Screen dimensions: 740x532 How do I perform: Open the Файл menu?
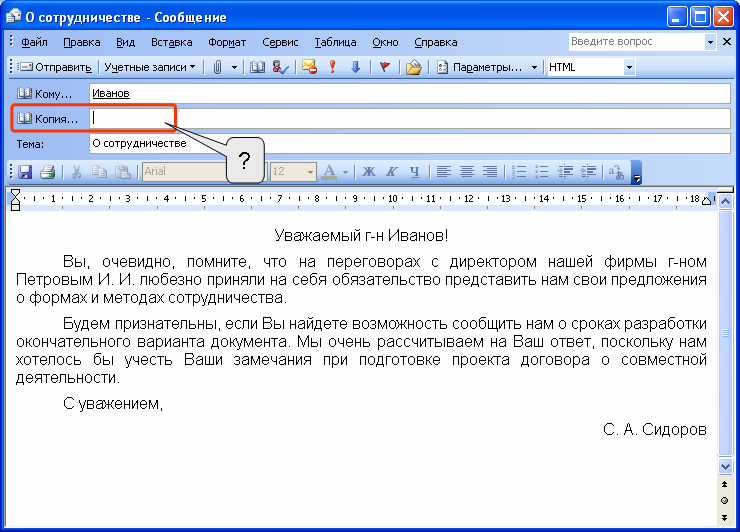click(x=34, y=42)
